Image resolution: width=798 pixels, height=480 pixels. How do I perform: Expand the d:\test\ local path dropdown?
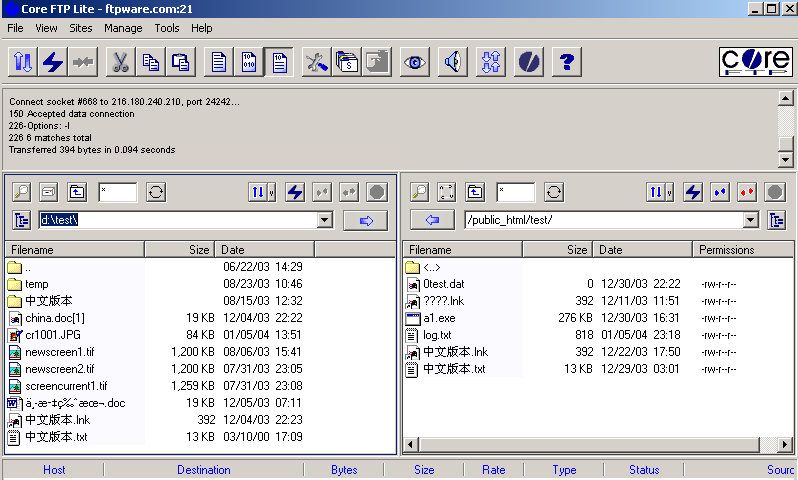coord(324,220)
